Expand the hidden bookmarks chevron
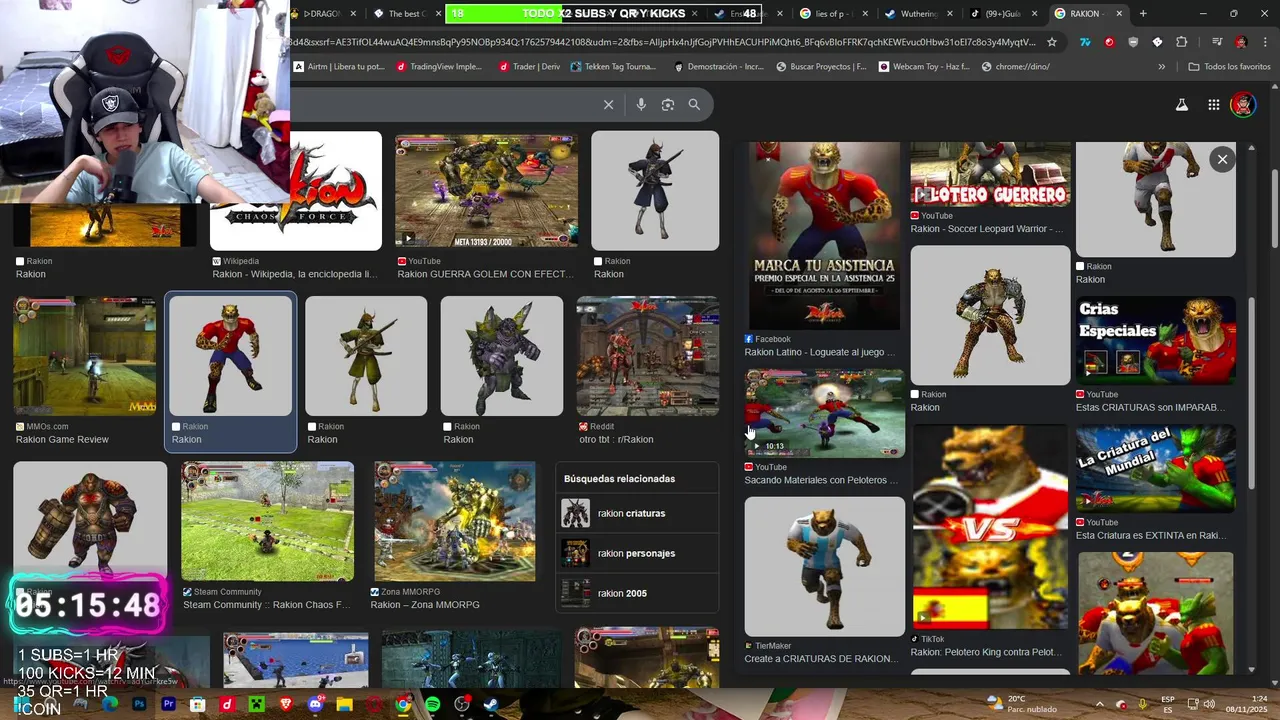The height and width of the screenshot is (720, 1280). click(x=1161, y=67)
